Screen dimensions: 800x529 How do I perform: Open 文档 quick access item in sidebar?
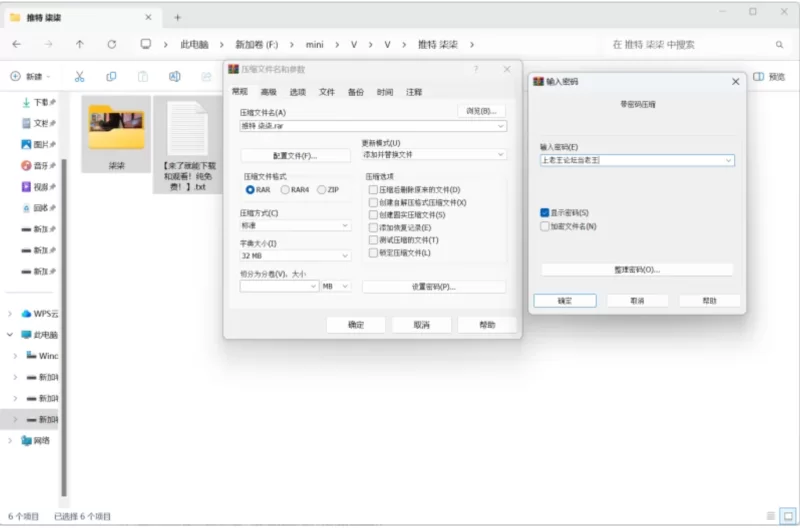pos(39,123)
